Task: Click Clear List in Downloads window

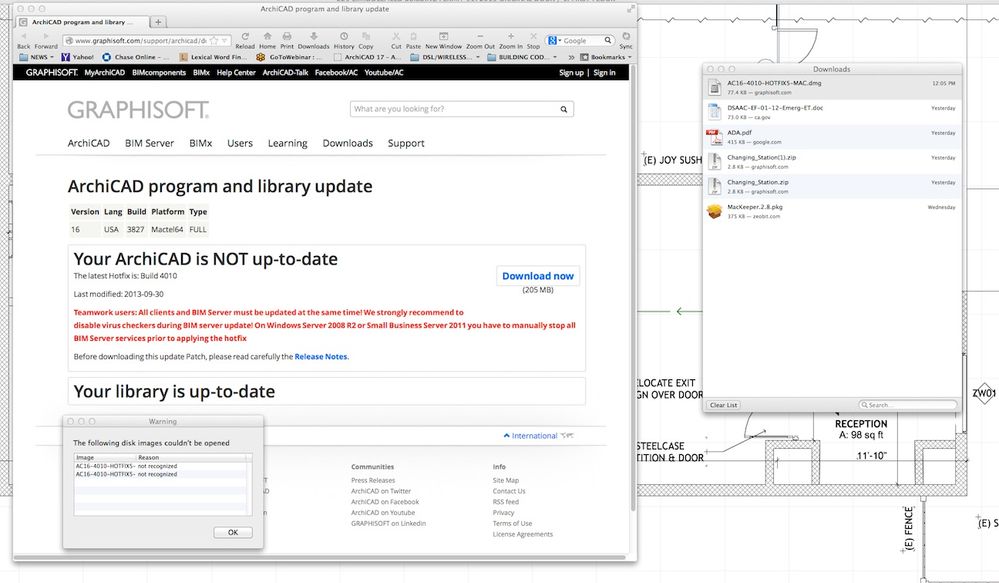Action: tap(723, 405)
